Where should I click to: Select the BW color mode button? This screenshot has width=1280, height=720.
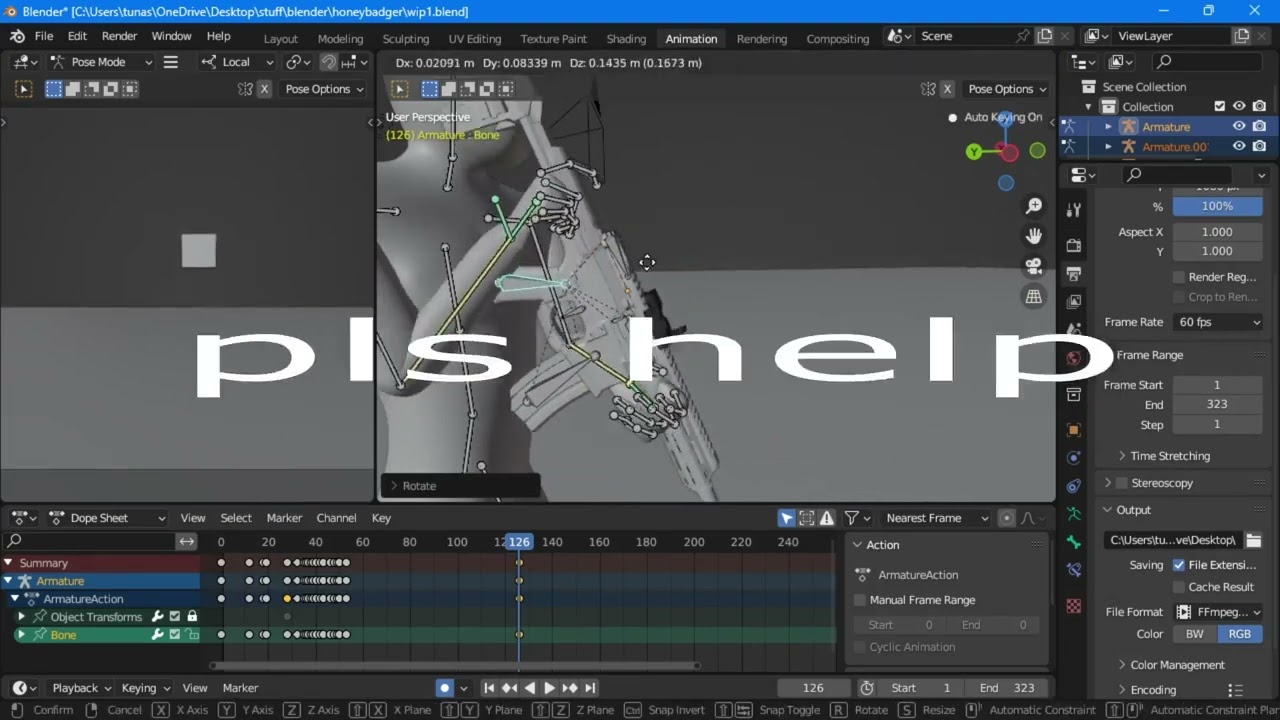tap(1195, 634)
